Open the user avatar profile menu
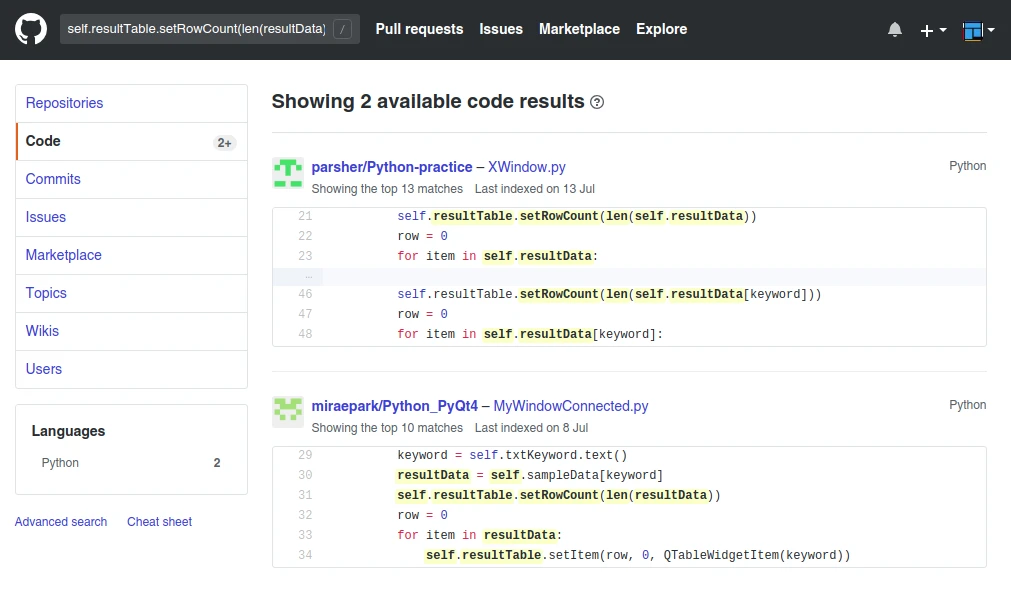 click(x=978, y=30)
